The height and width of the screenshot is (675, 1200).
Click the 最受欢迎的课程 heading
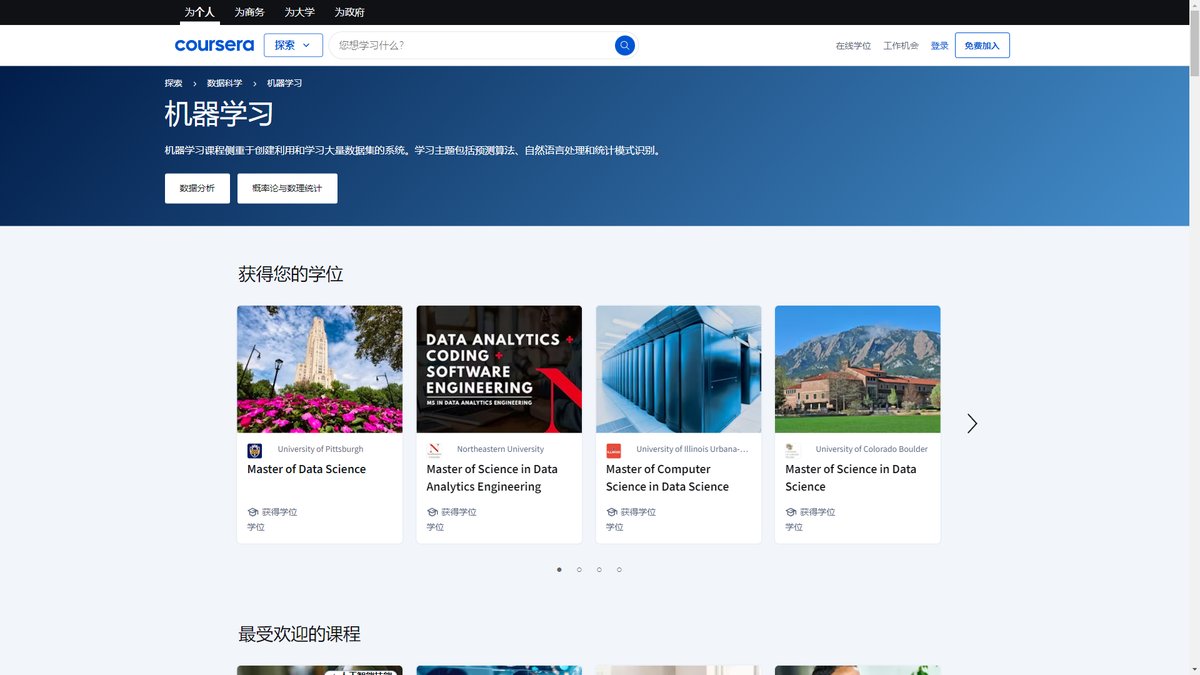pos(299,634)
